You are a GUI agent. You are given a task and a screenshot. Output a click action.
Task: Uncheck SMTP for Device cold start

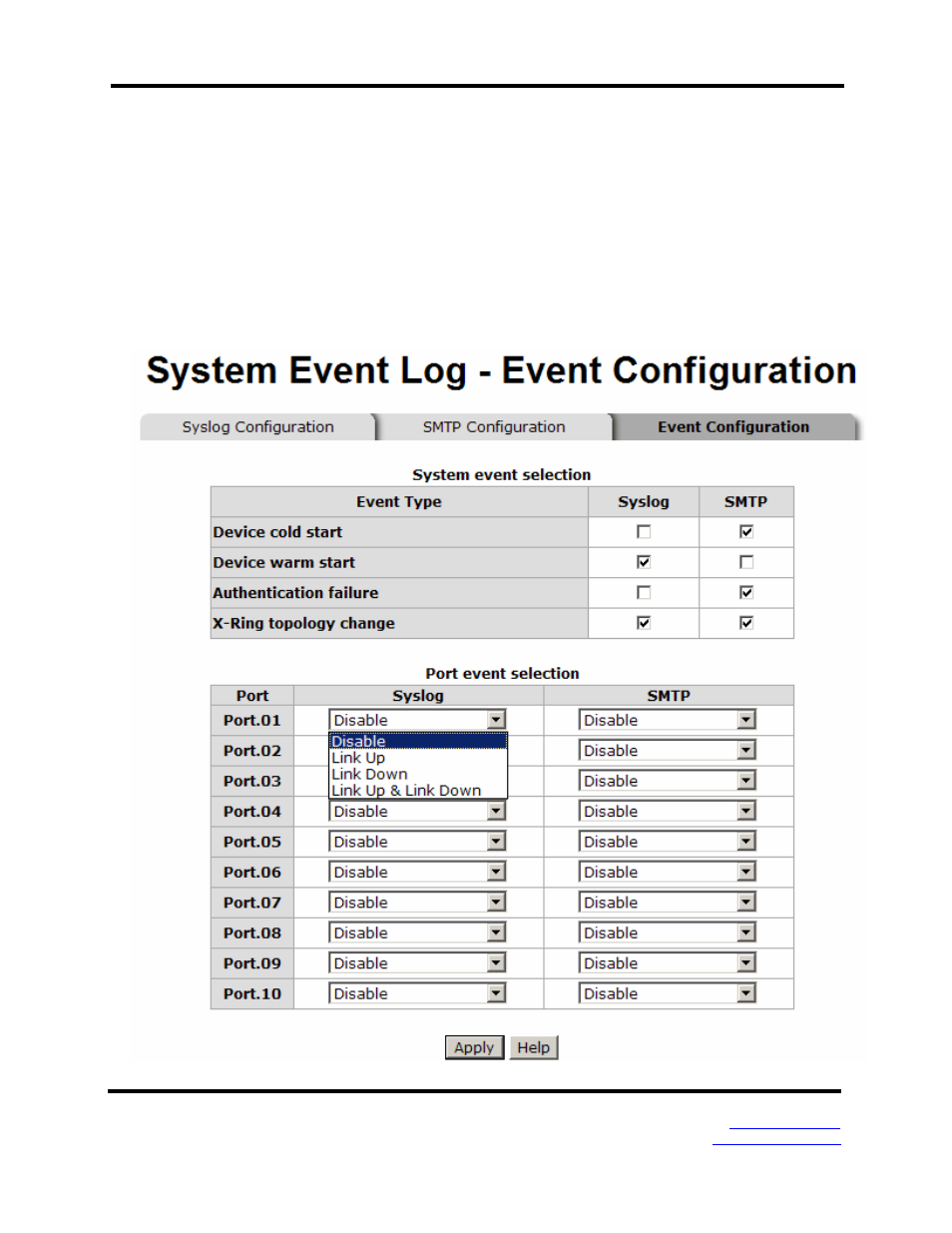[746, 532]
